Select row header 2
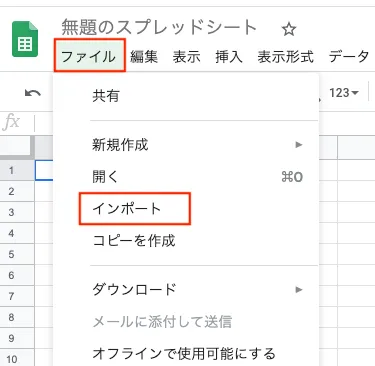The width and height of the screenshot is (375, 366). coord(17,191)
